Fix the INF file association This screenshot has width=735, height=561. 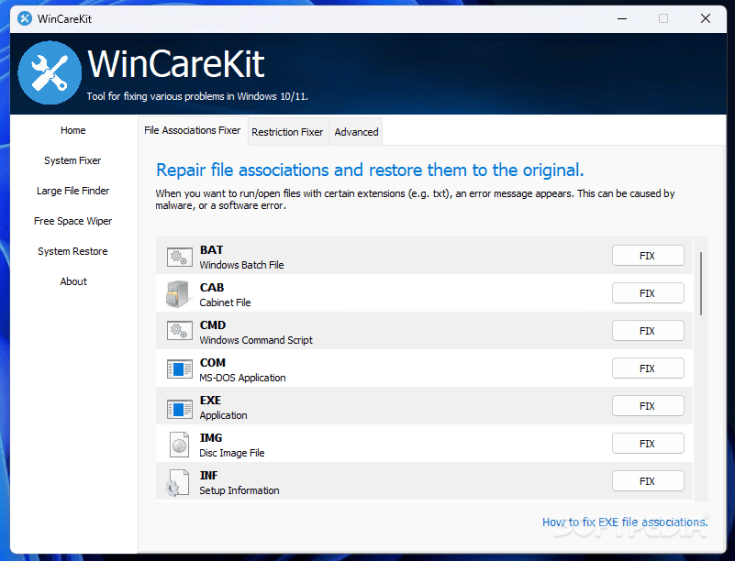pyautogui.click(x=648, y=481)
